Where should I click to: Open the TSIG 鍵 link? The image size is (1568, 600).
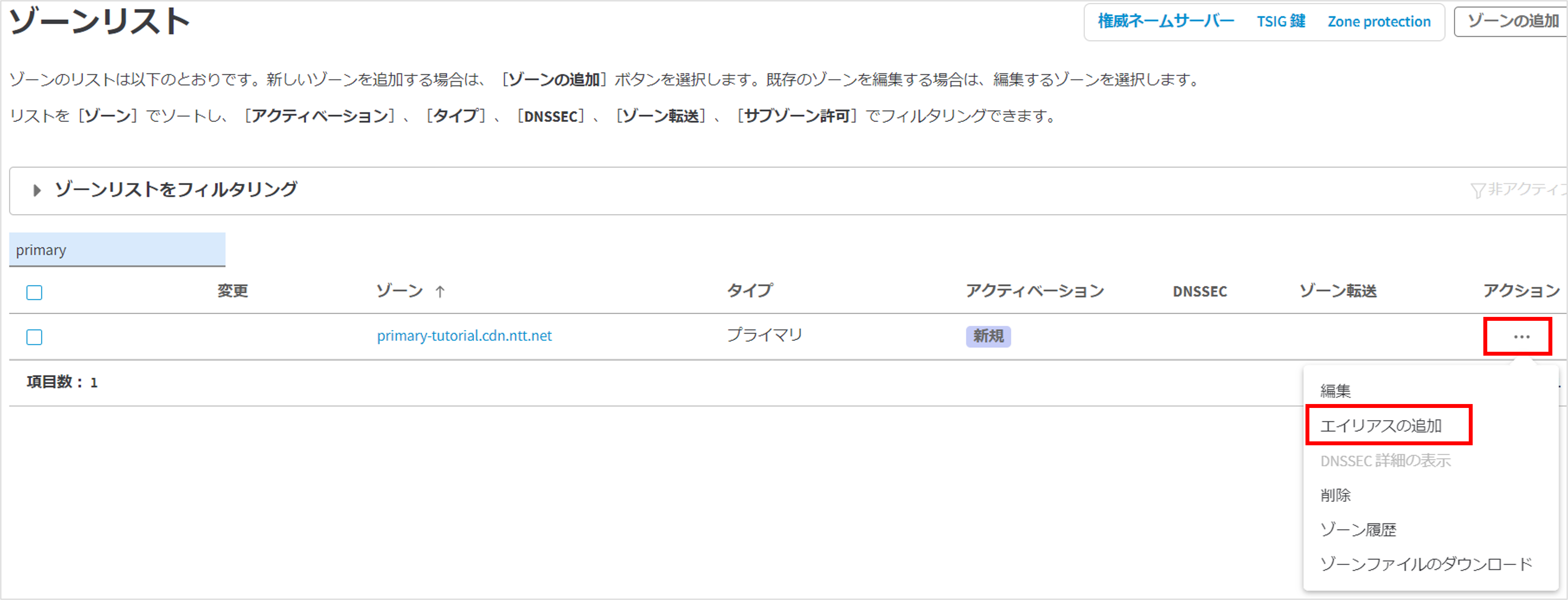1281,21
